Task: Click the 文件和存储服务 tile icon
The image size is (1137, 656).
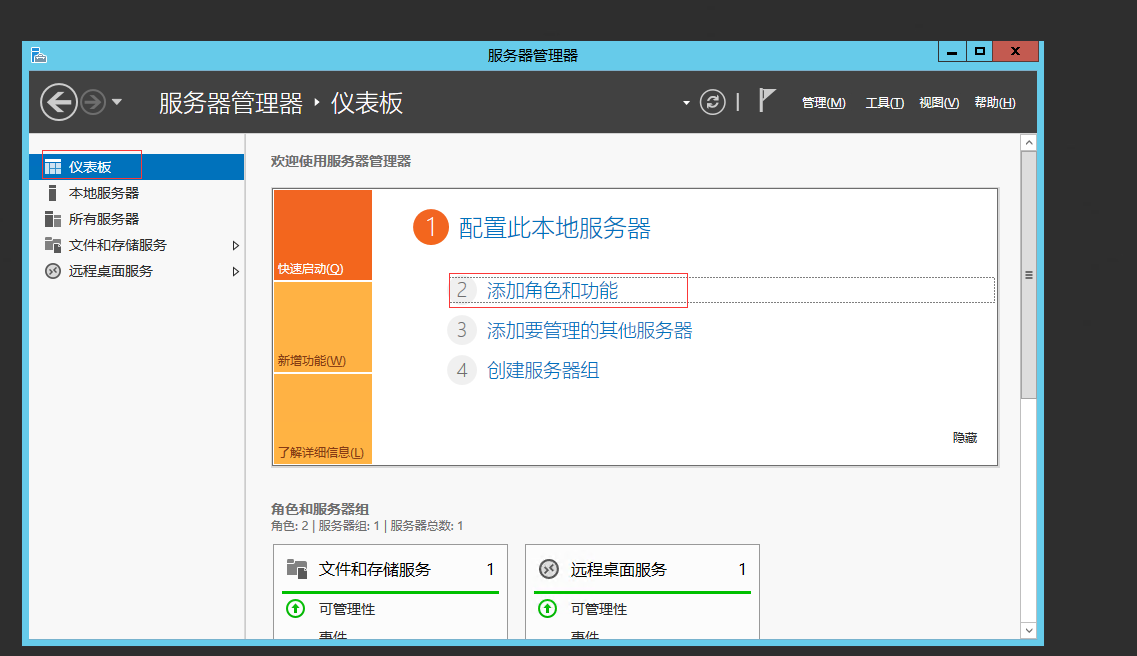Action: click(297, 569)
